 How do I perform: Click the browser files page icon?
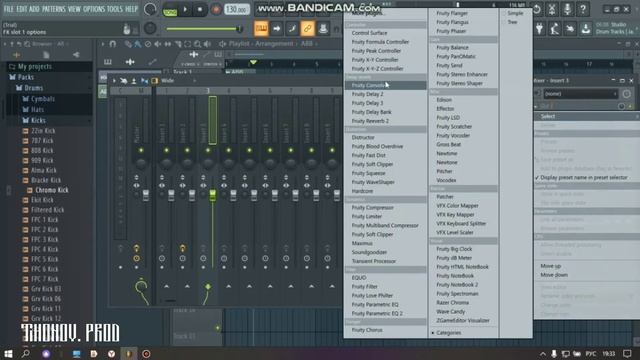pos(46,55)
